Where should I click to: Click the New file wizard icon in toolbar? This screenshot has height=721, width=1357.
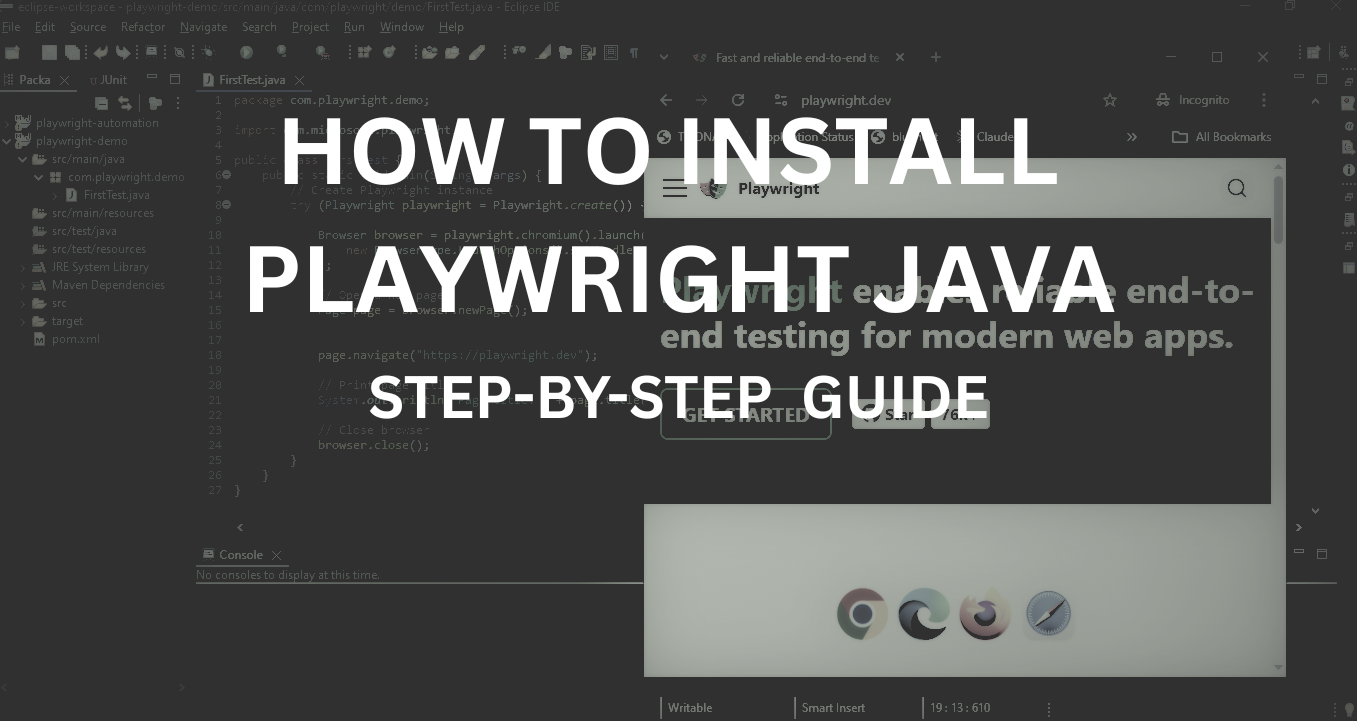[x=12, y=52]
